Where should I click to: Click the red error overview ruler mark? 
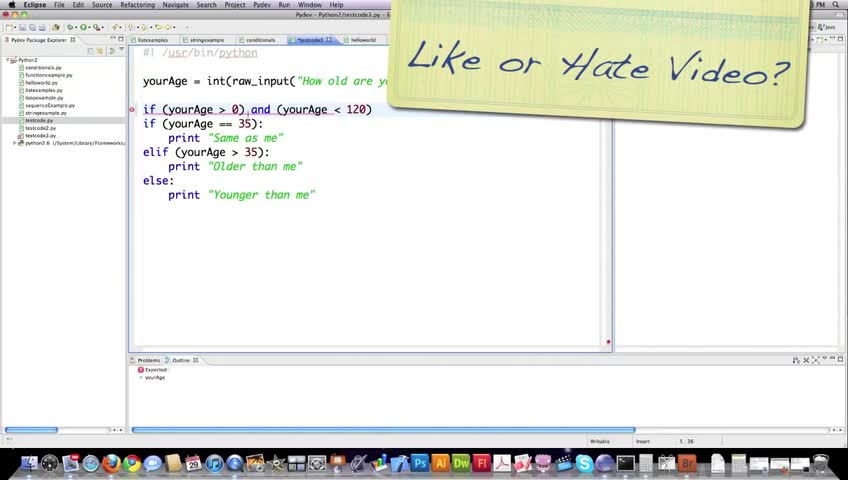(608, 342)
